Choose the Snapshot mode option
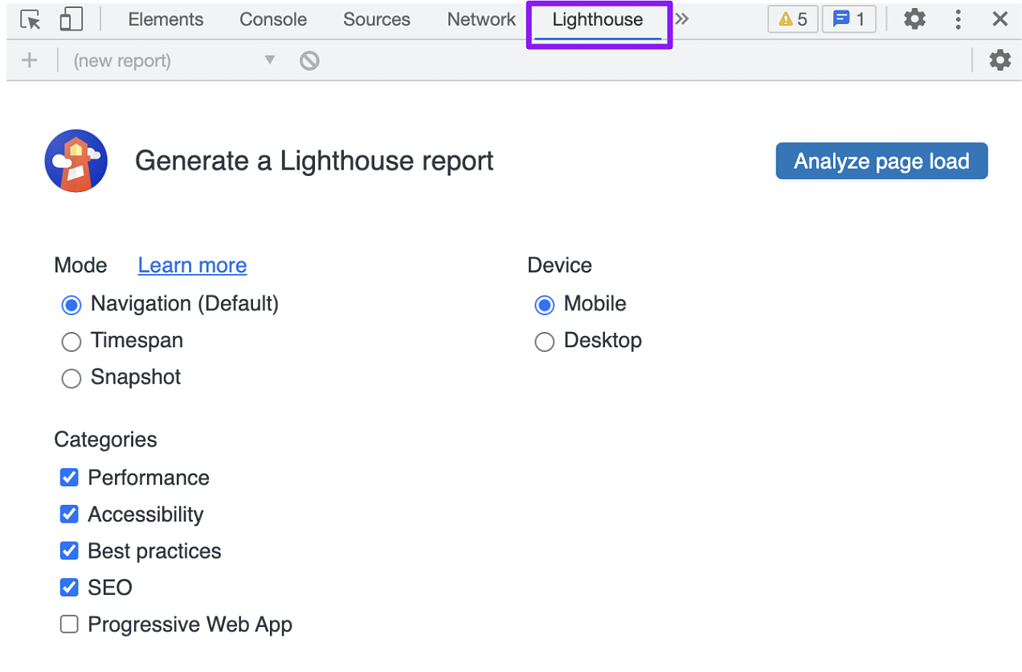This screenshot has width=1022, height=672. (x=71, y=378)
